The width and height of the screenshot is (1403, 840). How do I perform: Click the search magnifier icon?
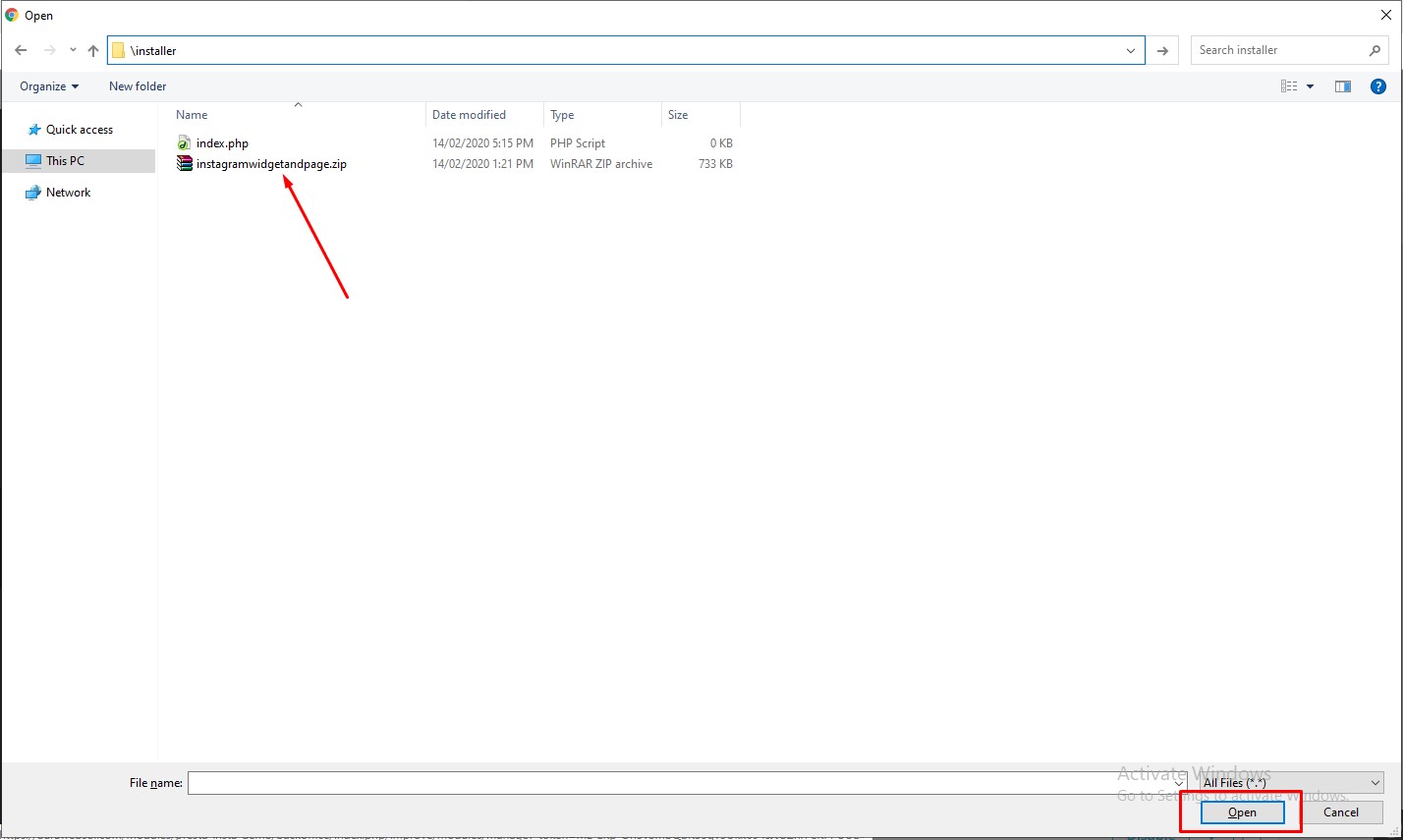click(x=1375, y=50)
